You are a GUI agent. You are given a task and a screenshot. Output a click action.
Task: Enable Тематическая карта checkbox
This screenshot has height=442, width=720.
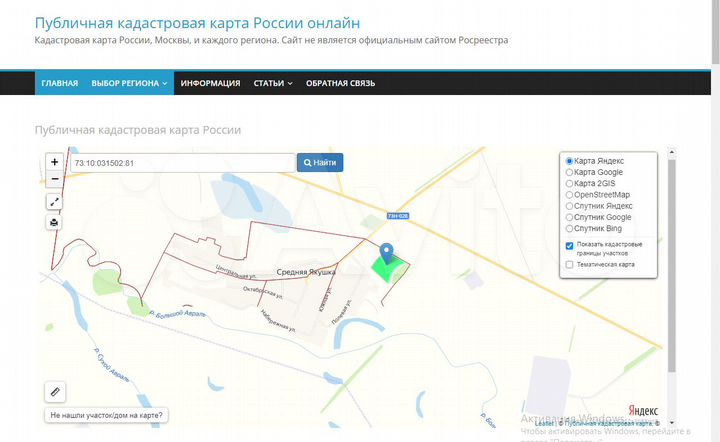(569, 264)
